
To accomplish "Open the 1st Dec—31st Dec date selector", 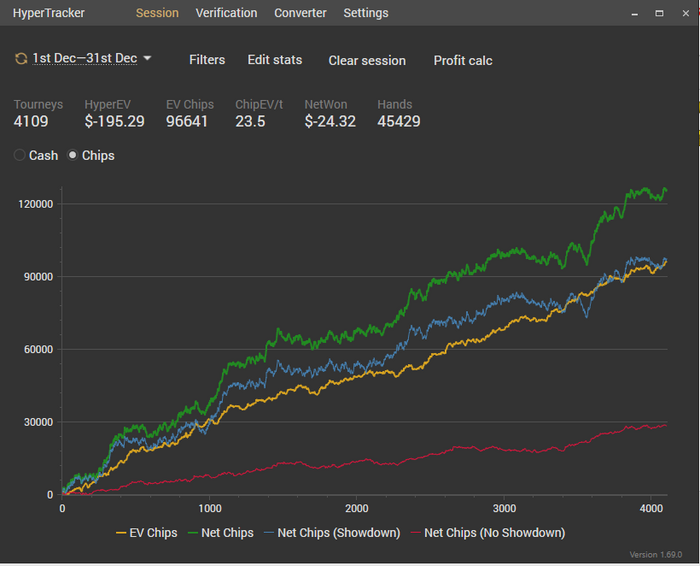I will coord(84,59).
